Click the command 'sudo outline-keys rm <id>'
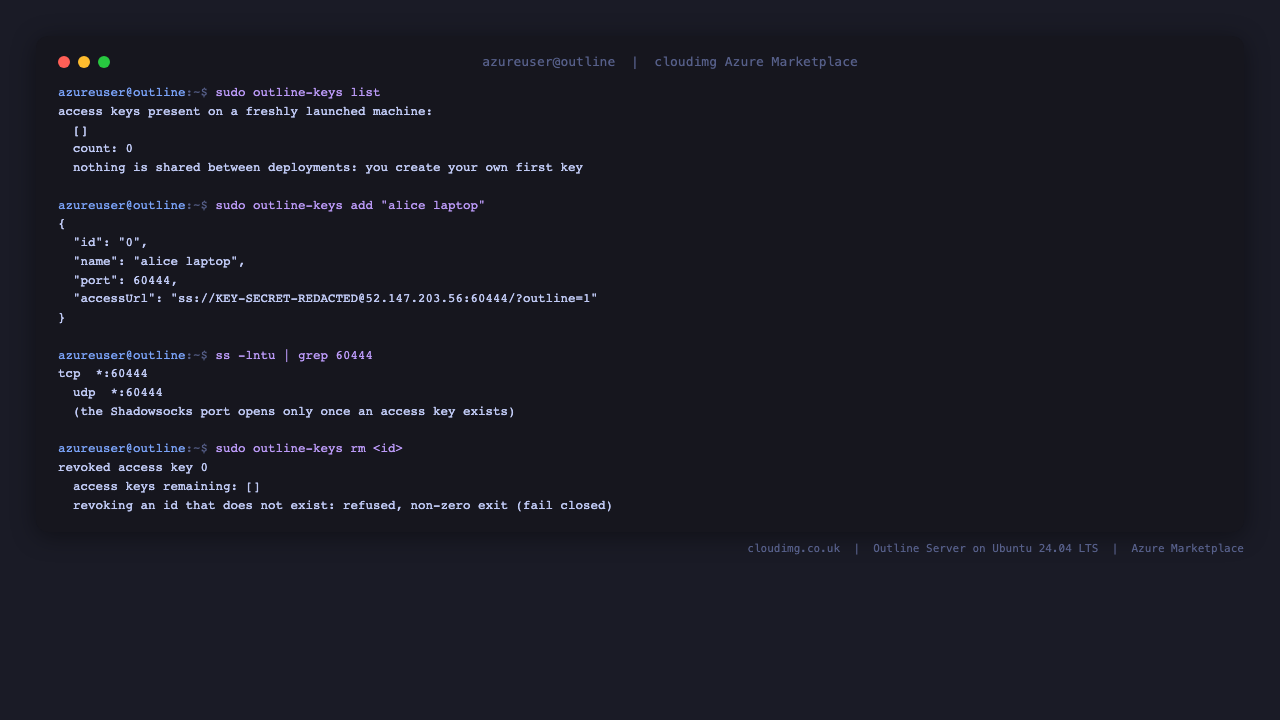1280x720 pixels. pyautogui.click(x=309, y=448)
